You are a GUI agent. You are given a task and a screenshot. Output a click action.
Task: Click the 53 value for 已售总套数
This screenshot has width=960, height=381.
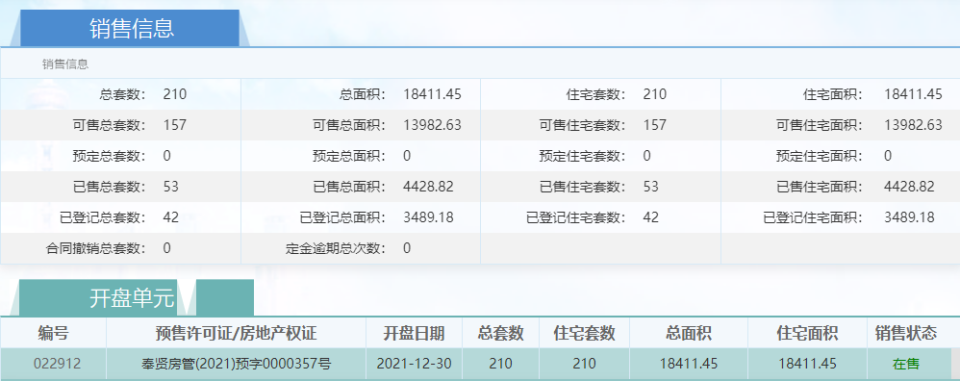171,187
